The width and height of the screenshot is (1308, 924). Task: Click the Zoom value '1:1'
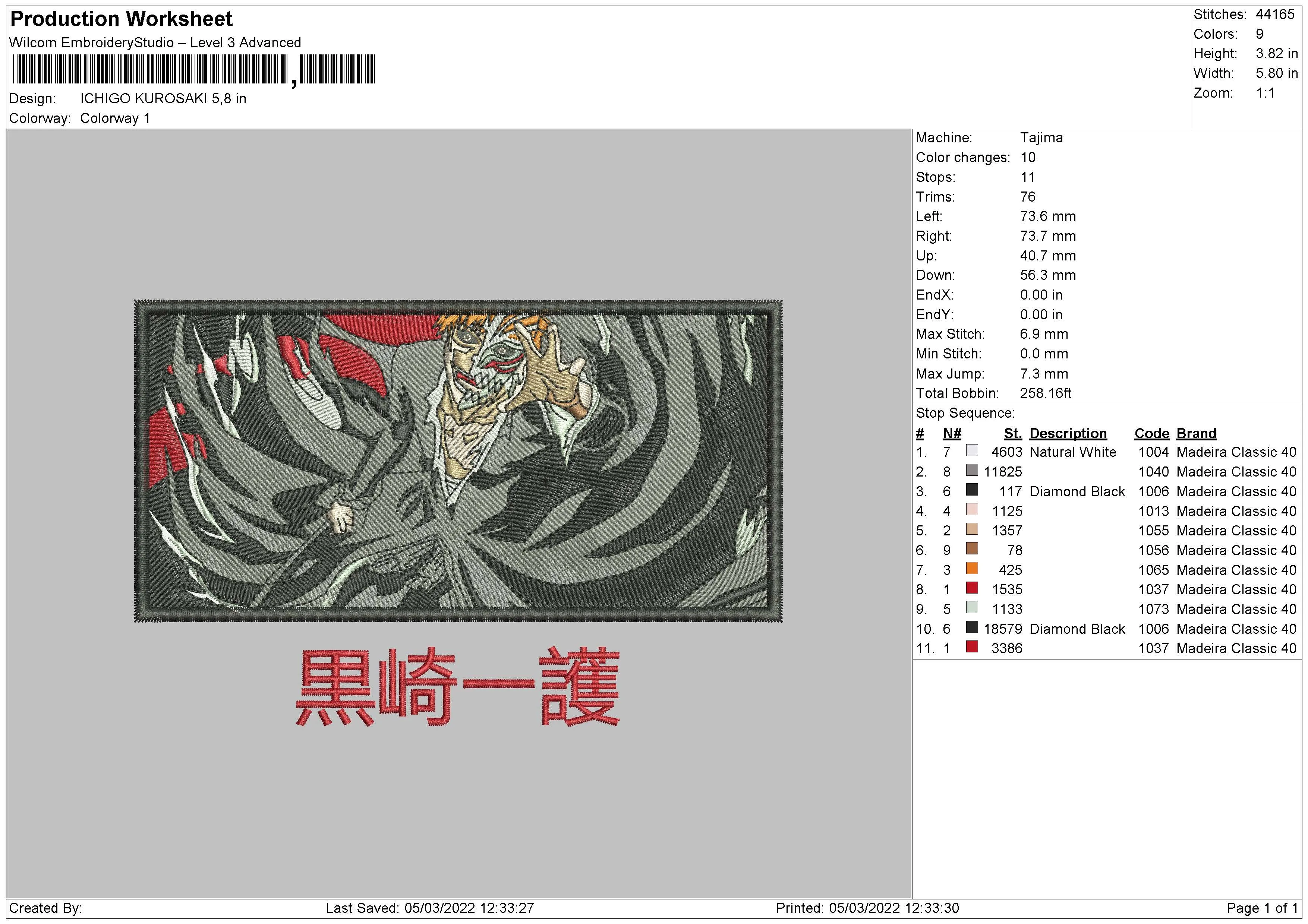click(x=1265, y=93)
